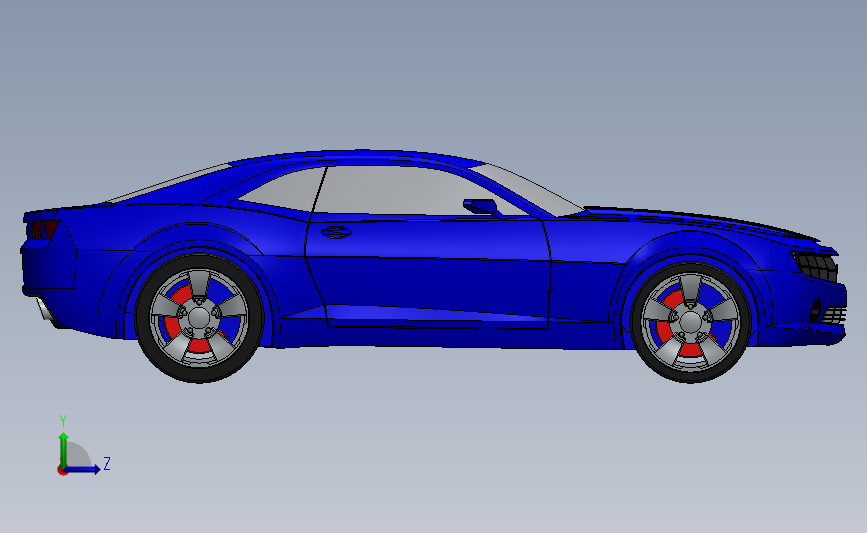This screenshot has width=867, height=533.
Task: Click the front tire's black sidewall
Action: pyautogui.click(x=691, y=376)
